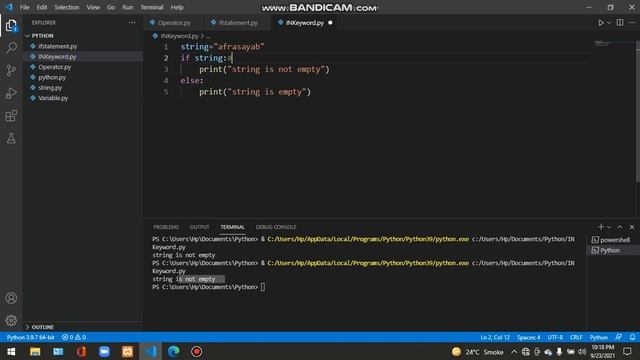The image size is (640, 360).
Task: Open feedback icon in status bar
Action: tap(619, 337)
